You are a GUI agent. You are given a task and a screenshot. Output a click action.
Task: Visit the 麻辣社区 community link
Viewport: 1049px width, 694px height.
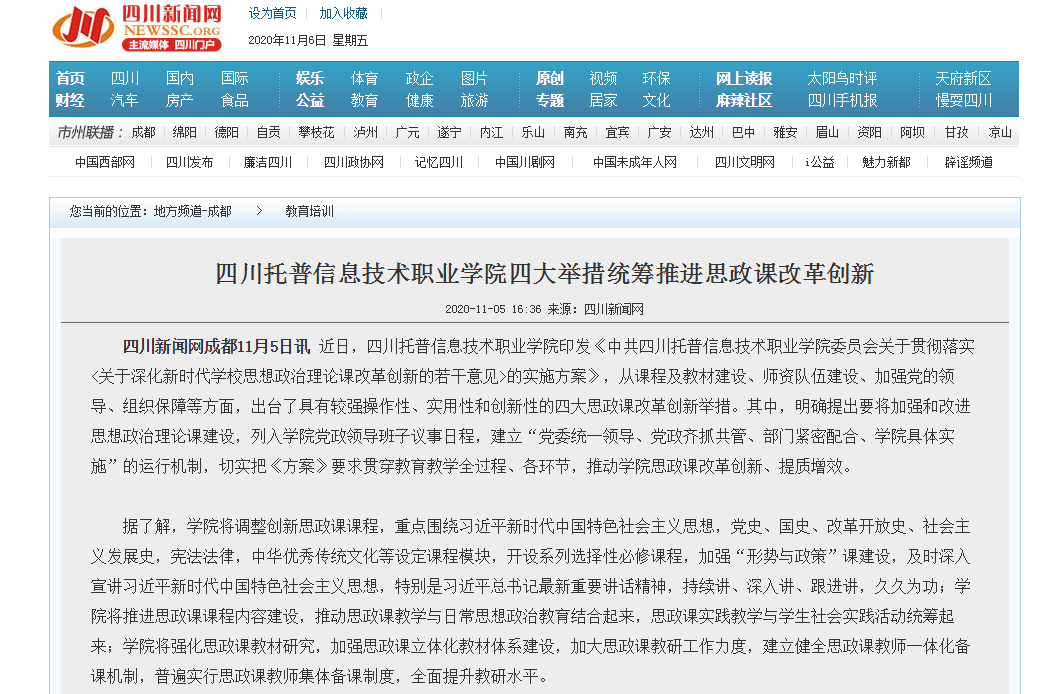point(744,100)
